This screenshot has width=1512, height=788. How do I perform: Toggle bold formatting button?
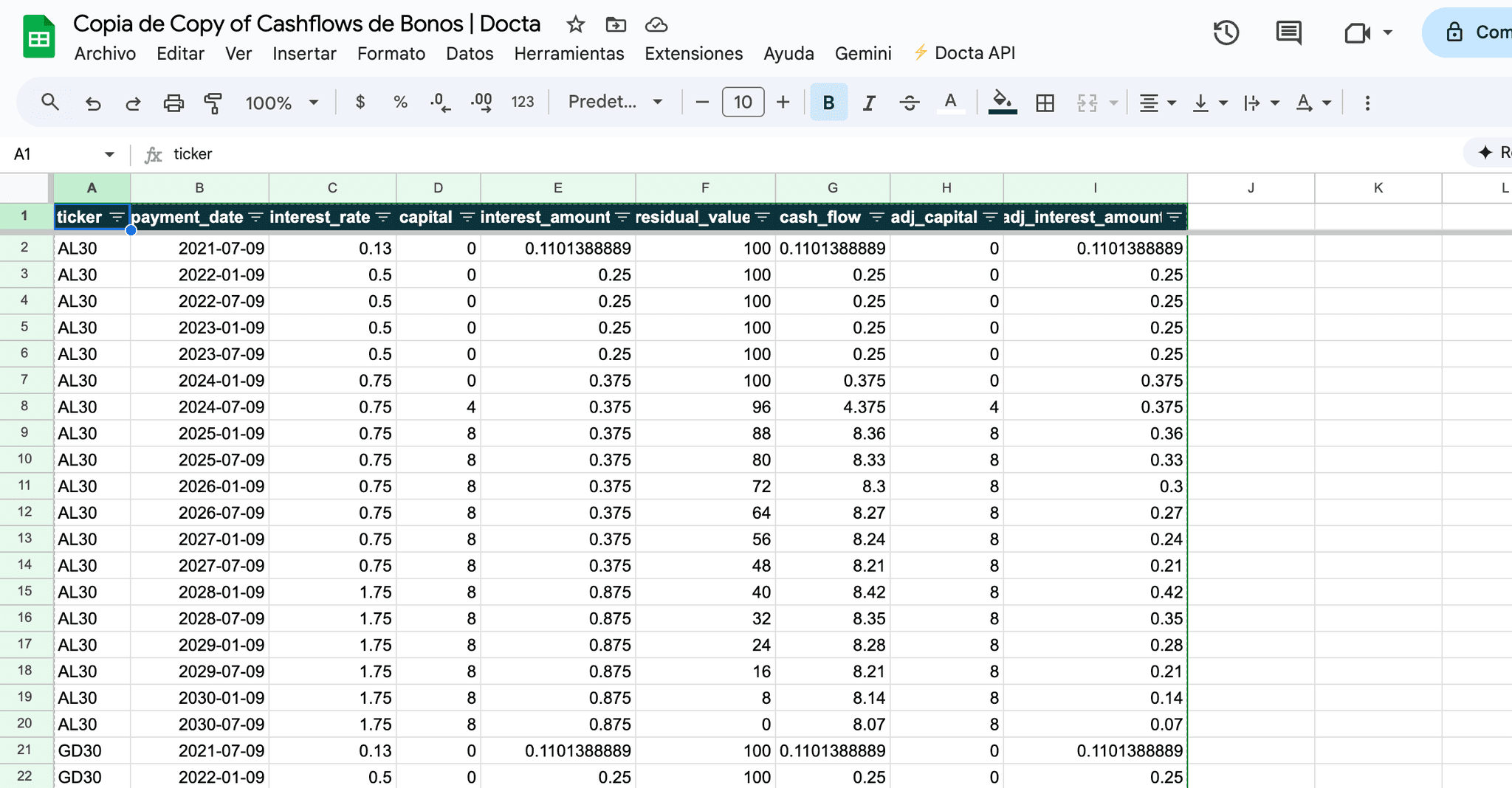[x=828, y=103]
